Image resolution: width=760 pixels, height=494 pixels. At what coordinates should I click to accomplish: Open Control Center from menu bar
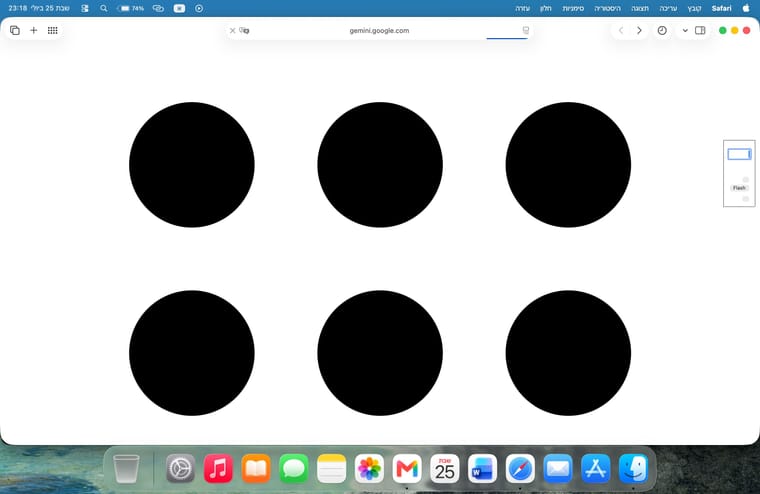click(x=85, y=8)
